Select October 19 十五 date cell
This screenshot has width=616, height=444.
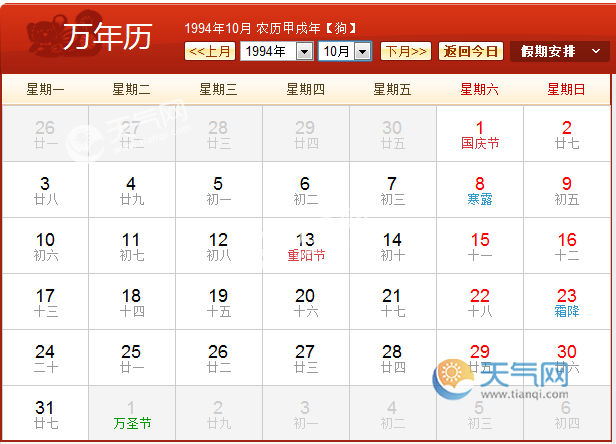tap(218, 302)
